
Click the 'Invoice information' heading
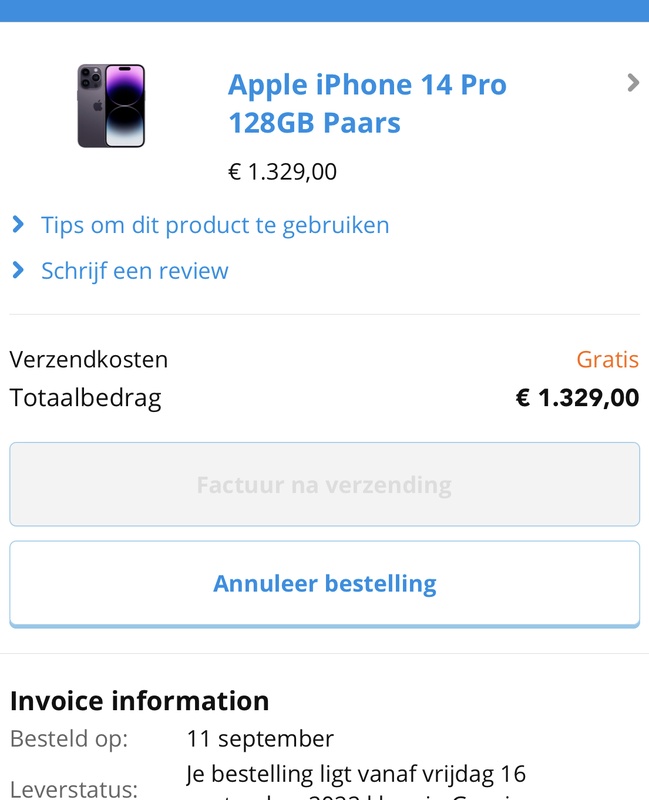click(139, 700)
